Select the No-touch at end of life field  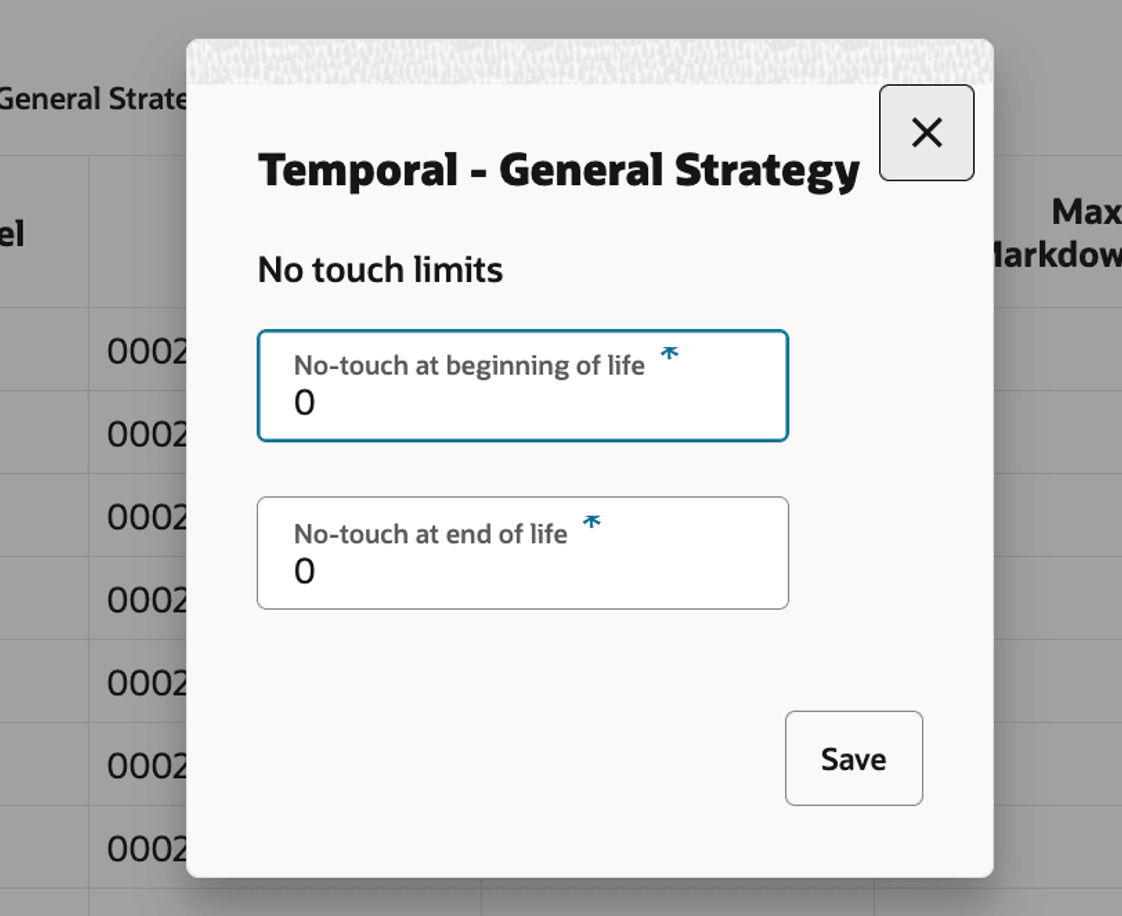[x=522, y=553]
